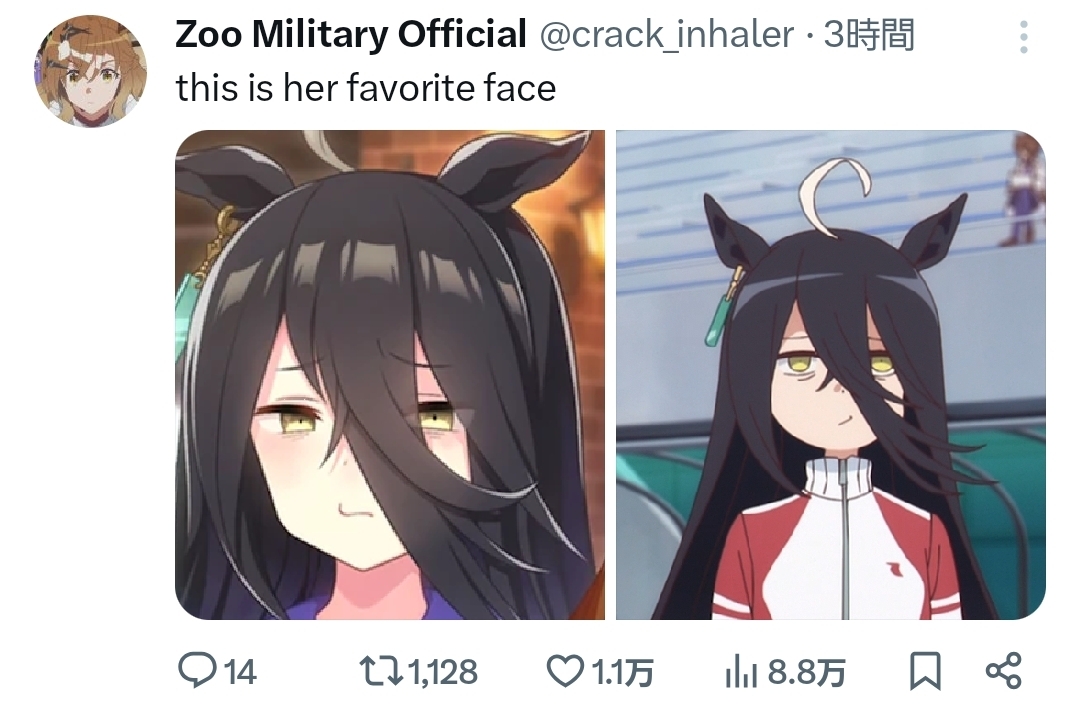Click the 1,128 retweet count
Image resolution: width=1080 pixels, height=717 pixels.
point(443,672)
